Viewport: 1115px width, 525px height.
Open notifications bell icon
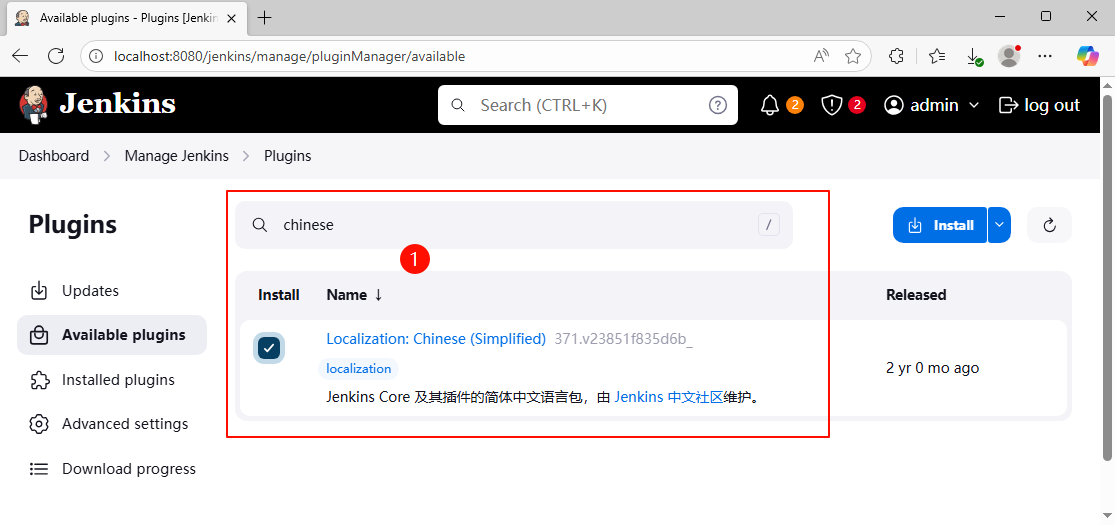(x=769, y=105)
